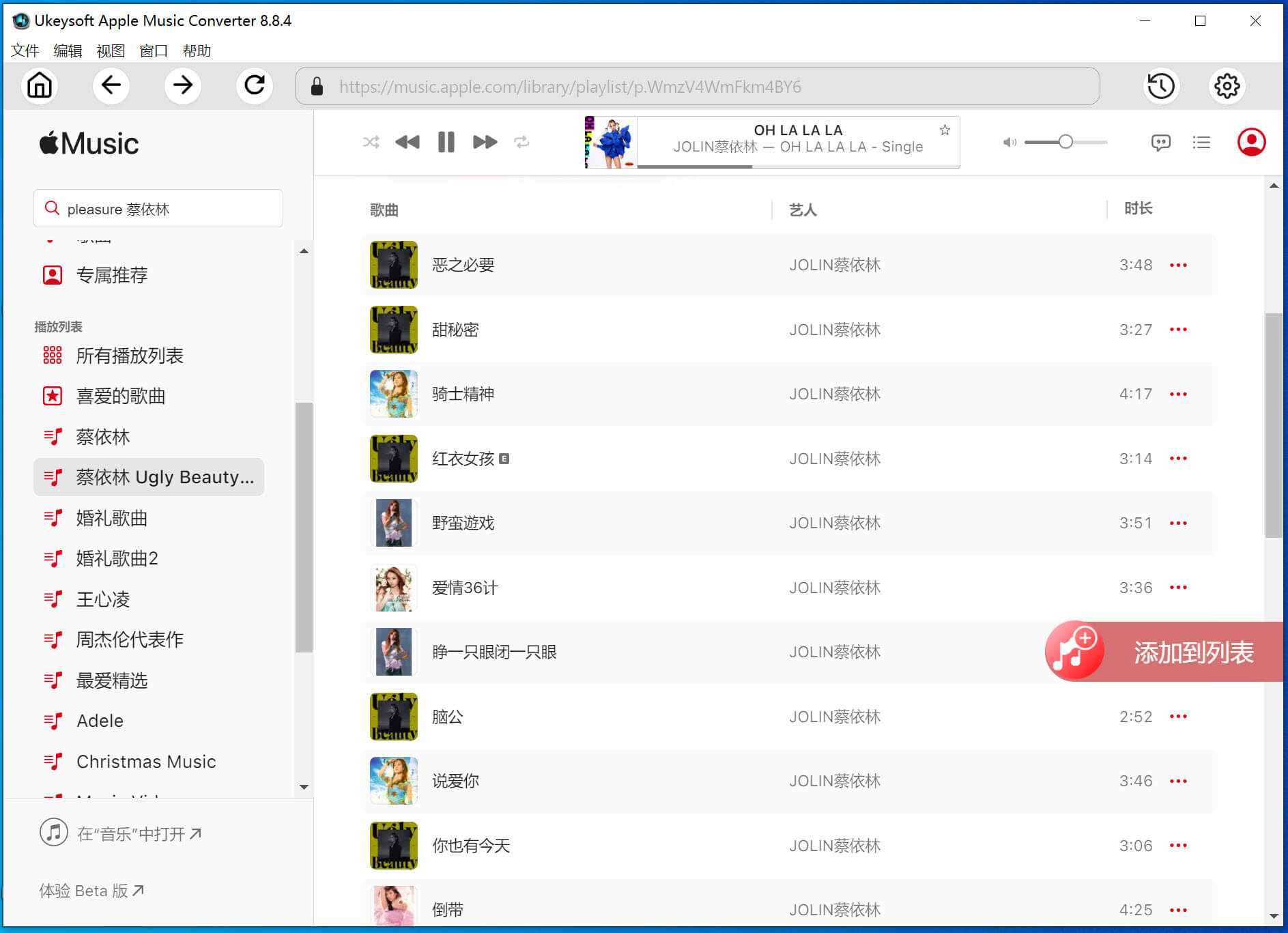Open the 窗口 menu

(154, 51)
